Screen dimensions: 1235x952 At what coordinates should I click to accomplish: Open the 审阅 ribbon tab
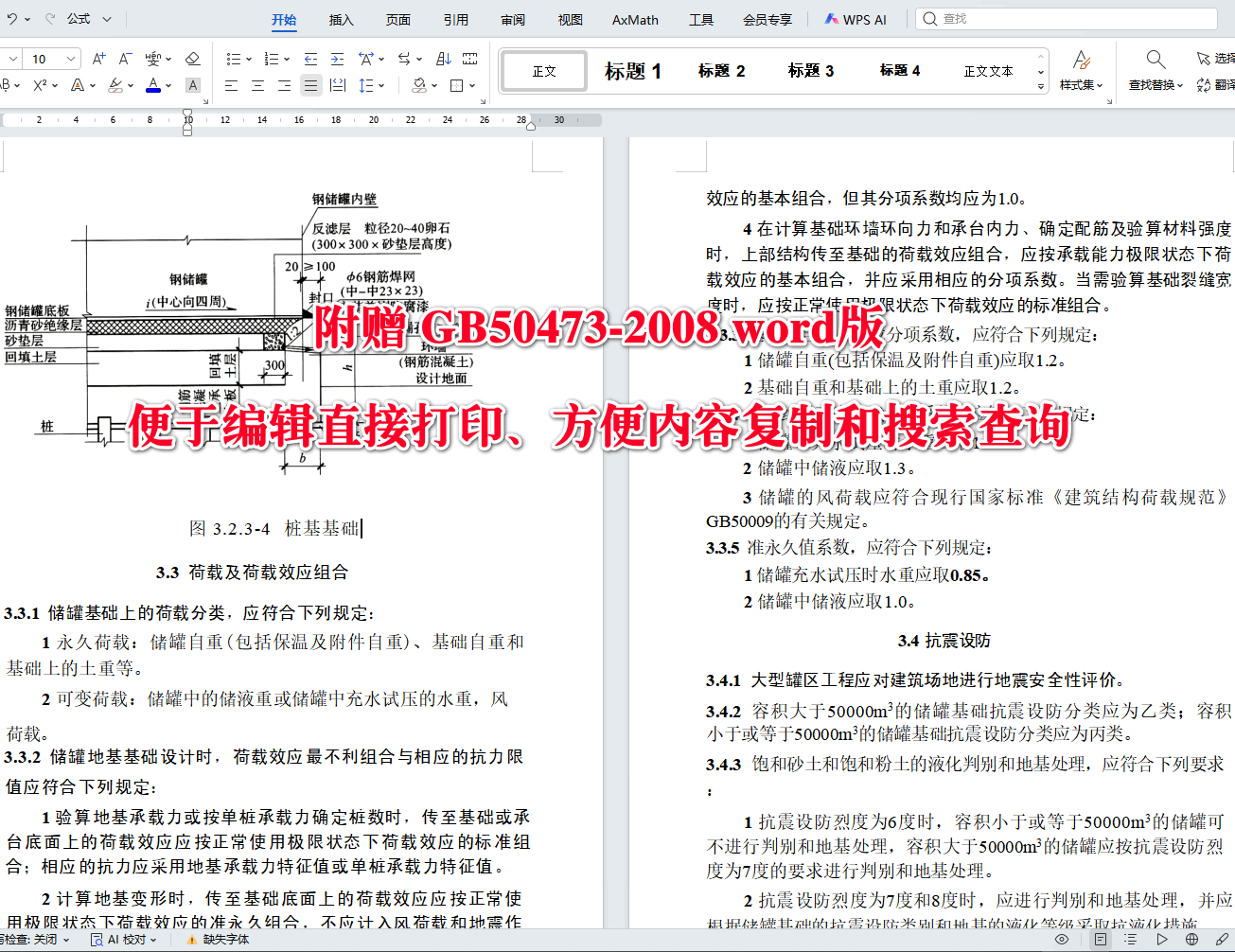[512, 18]
